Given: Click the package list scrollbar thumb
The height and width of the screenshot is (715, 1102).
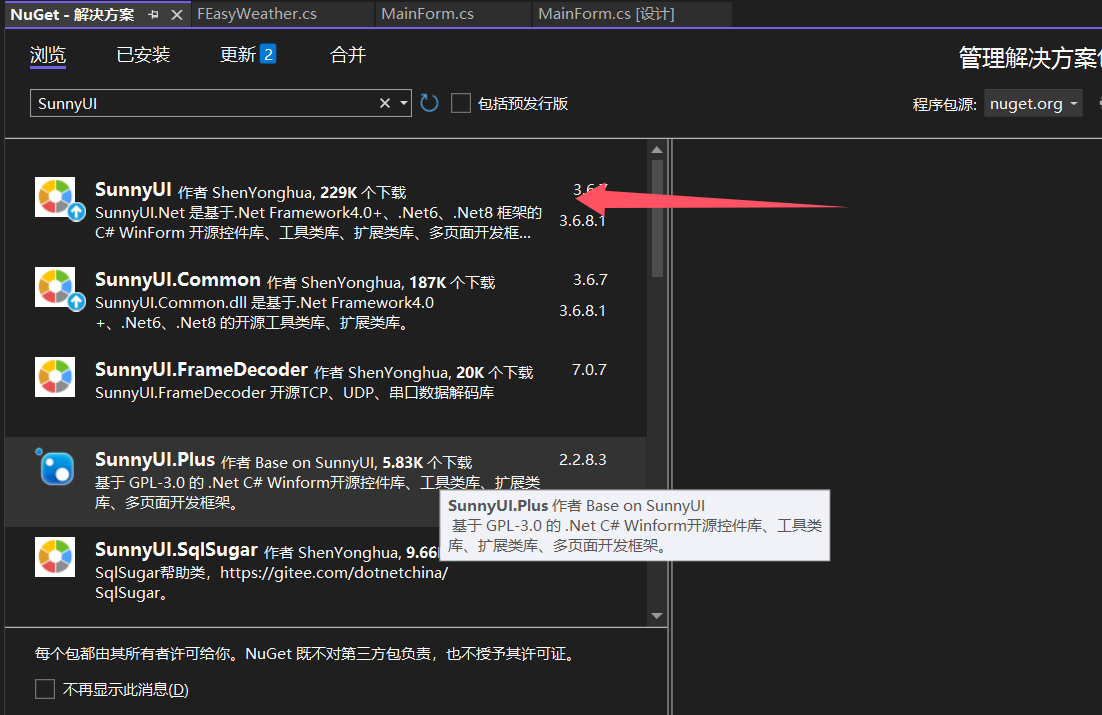Looking at the screenshot, I should click(657, 219).
